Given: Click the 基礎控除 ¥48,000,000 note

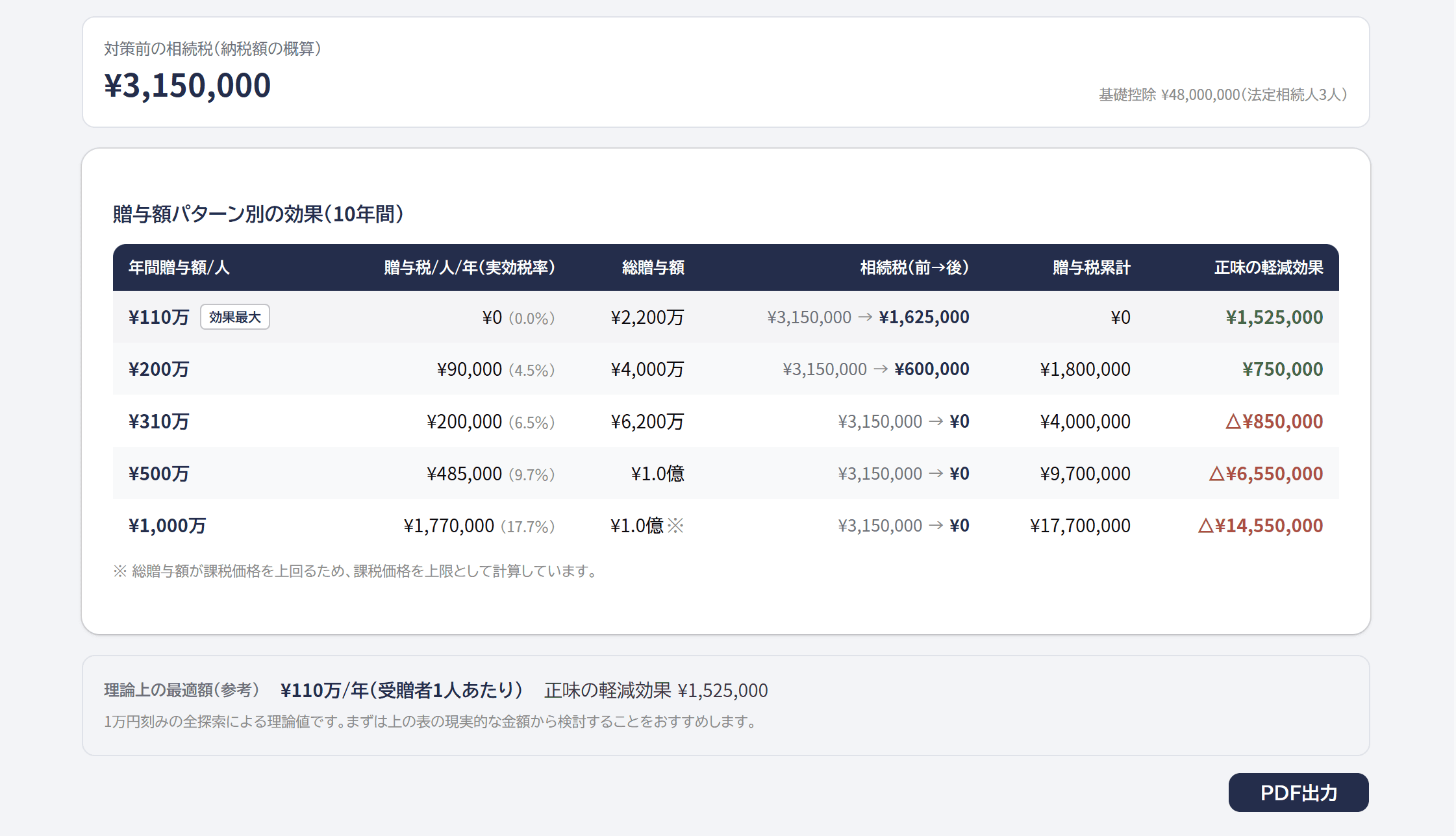Looking at the screenshot, I should pos(1223,95).
